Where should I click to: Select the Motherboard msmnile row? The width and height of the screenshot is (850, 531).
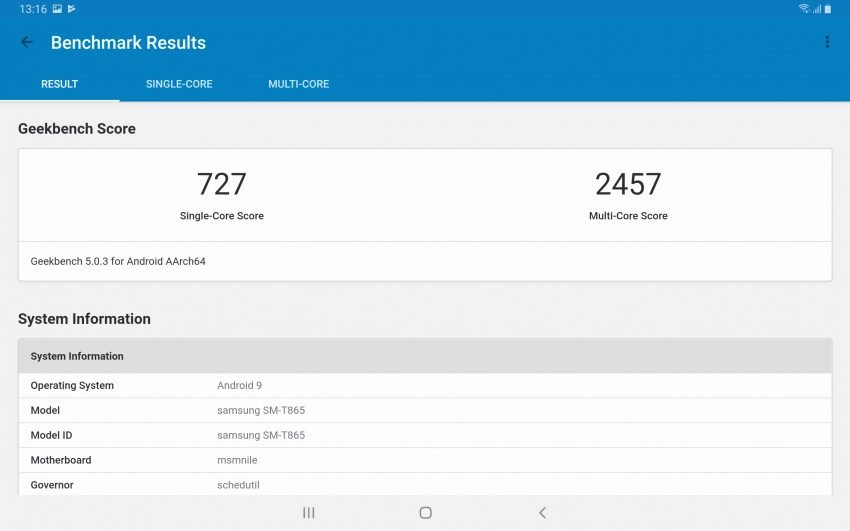pos(424,460)
